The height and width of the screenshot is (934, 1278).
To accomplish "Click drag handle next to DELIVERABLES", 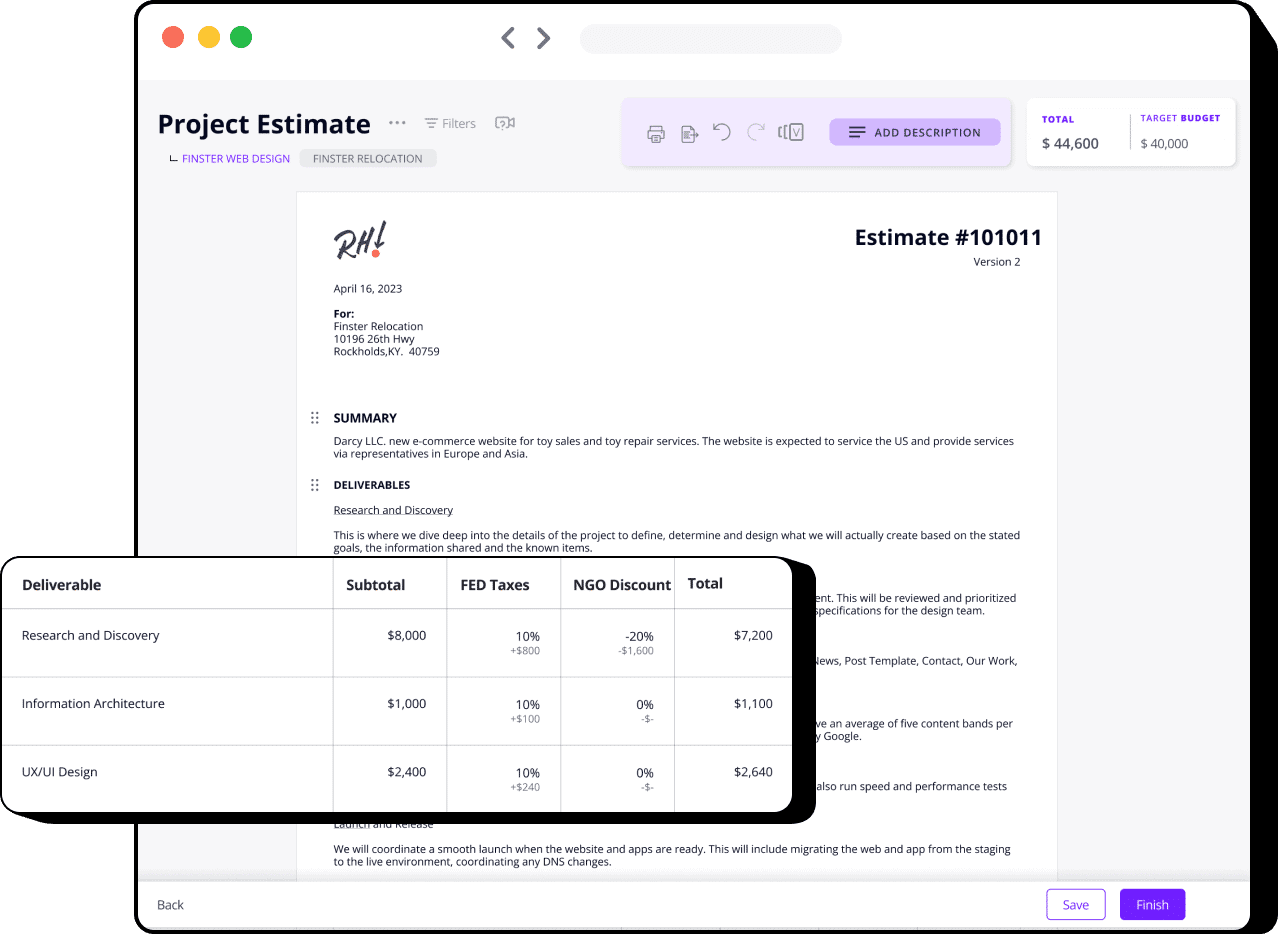I will coord(315,485).
